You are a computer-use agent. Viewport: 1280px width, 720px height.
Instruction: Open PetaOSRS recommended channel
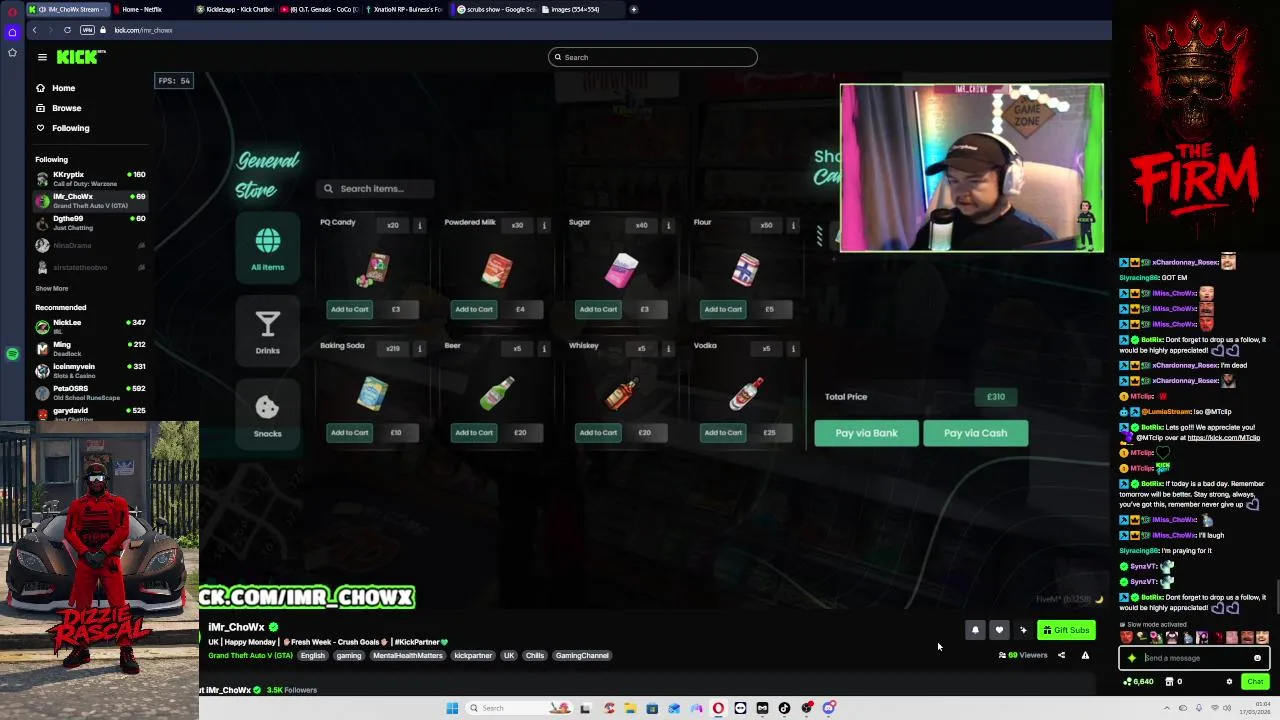tap(90, 392)
